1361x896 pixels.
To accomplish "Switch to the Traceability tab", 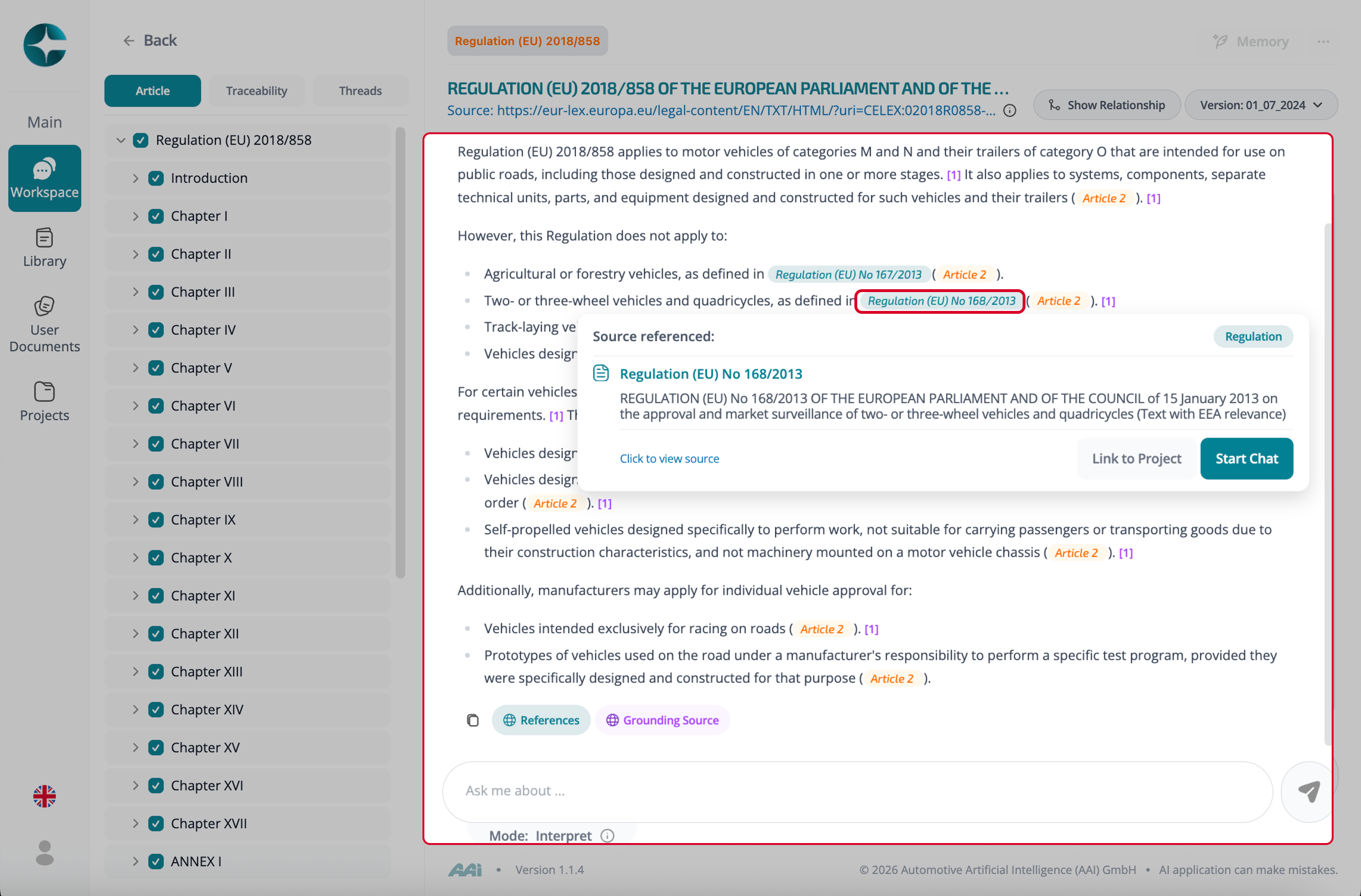I will coord(256,90).
